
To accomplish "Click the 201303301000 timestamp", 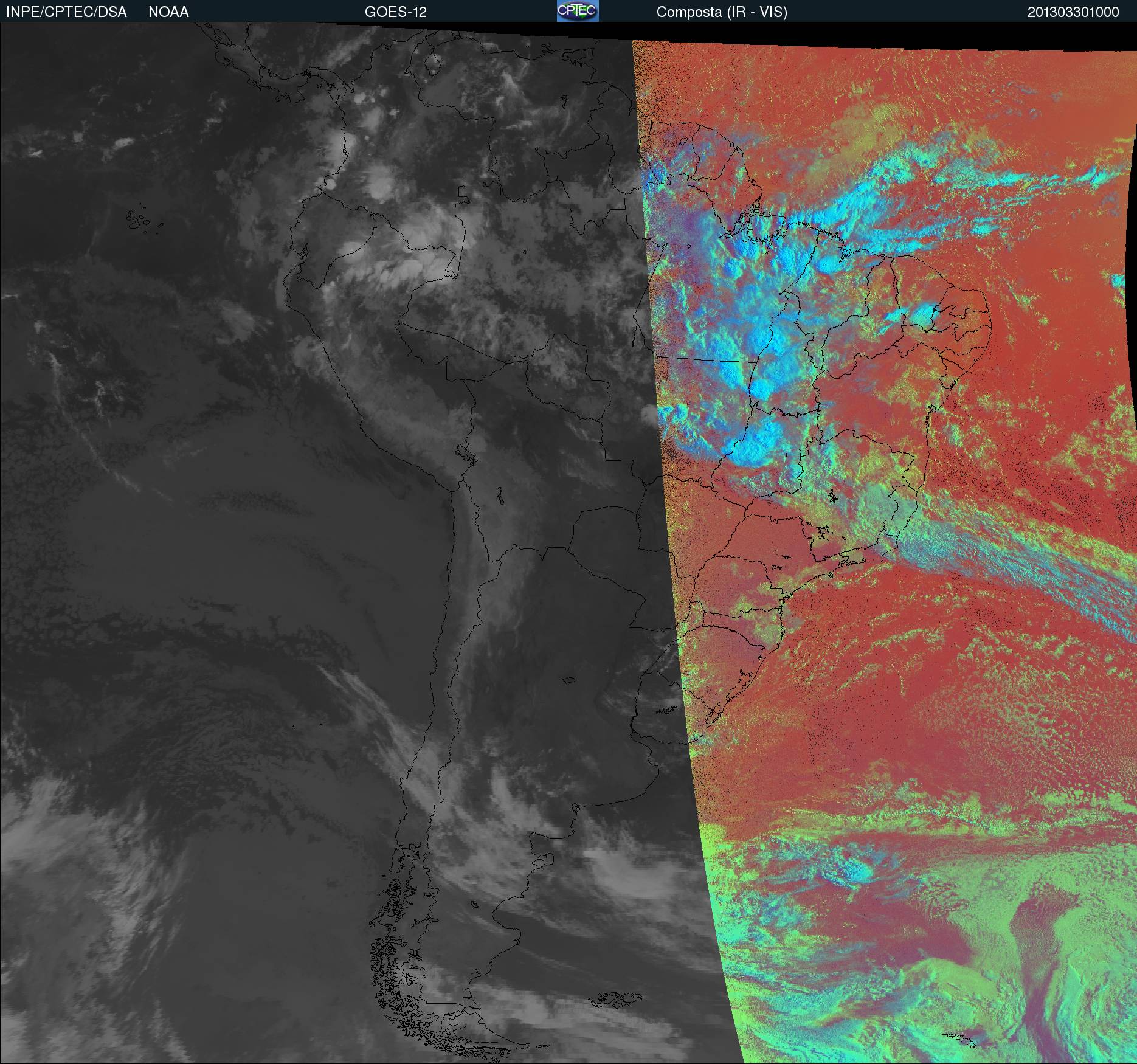I will pyautogui.click(x=1073, y=12).
